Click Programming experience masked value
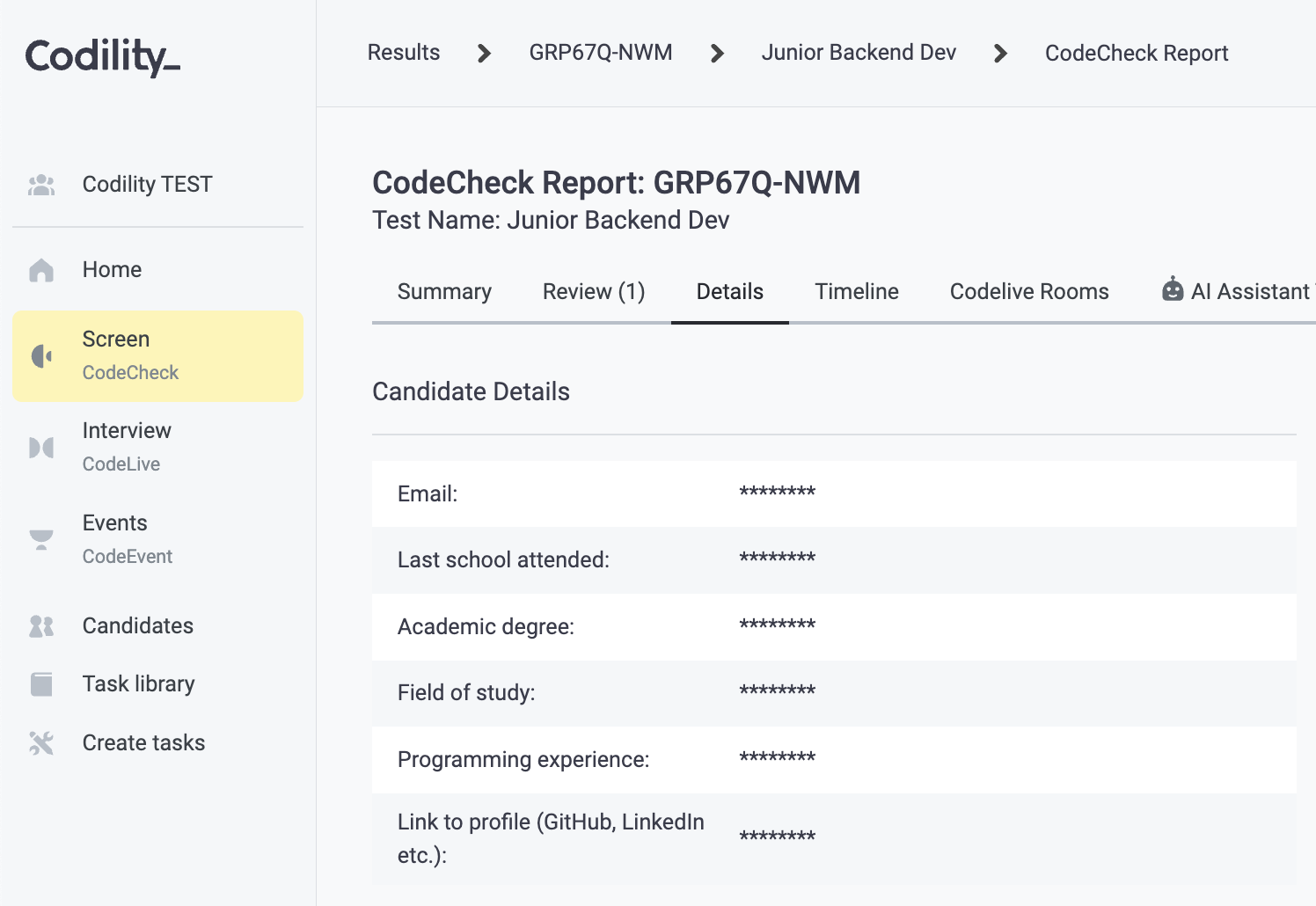This screenshot has height=906, width=1316. pyautogui.click(x=778, y=758)
